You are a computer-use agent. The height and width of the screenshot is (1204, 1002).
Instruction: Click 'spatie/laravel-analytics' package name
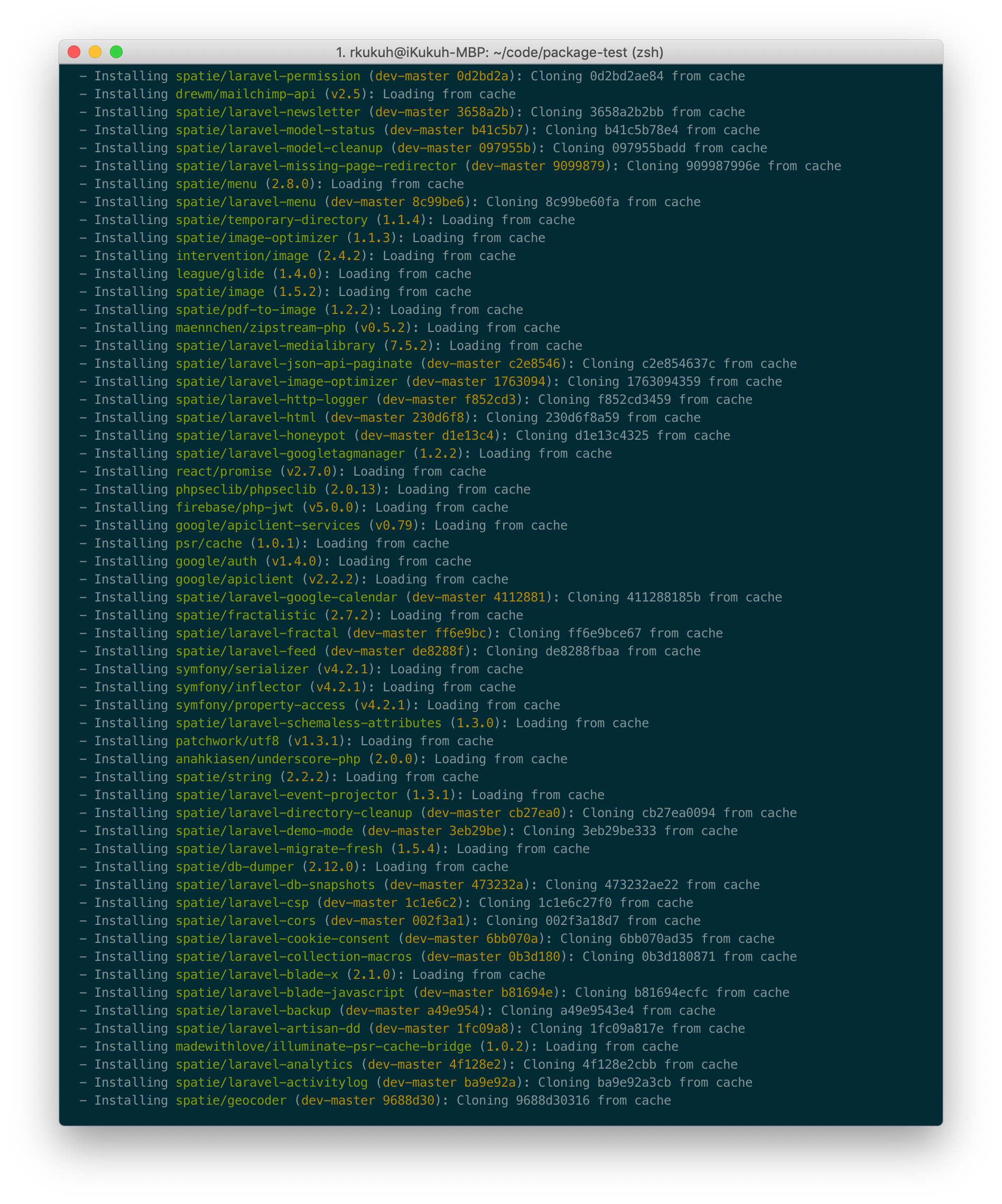click(x=264, y=1064)
